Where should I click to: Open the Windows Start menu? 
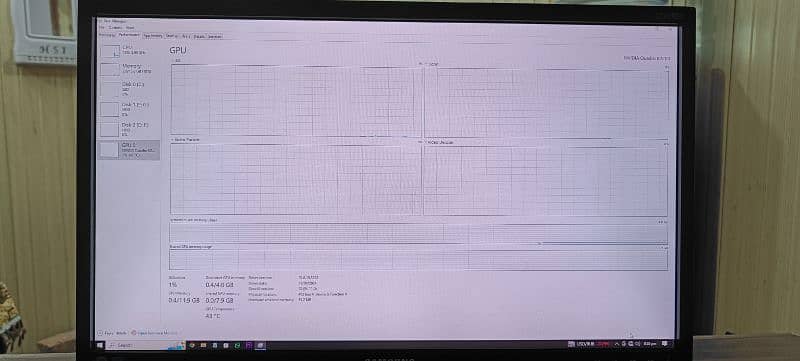(100, 345)
